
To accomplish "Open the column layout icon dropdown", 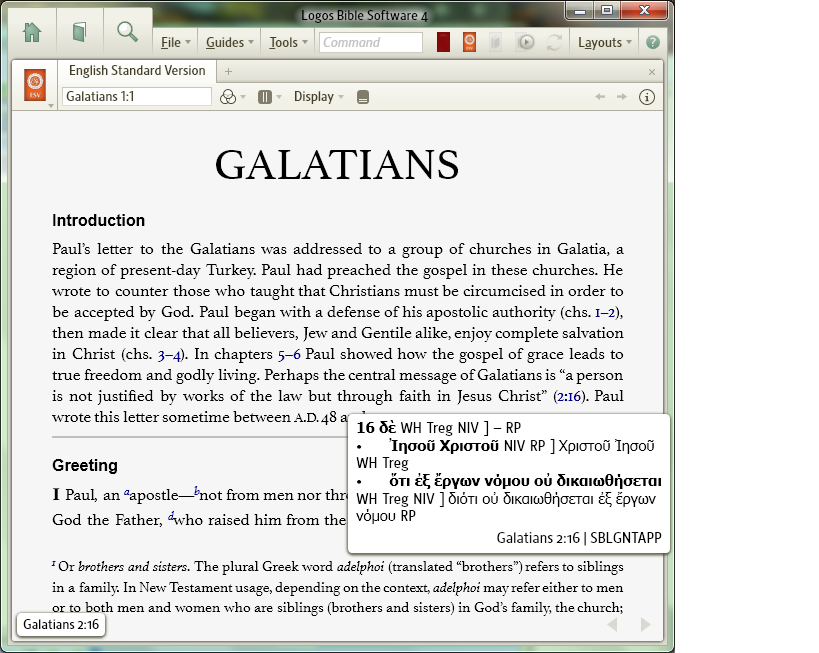I will (268, 97).
